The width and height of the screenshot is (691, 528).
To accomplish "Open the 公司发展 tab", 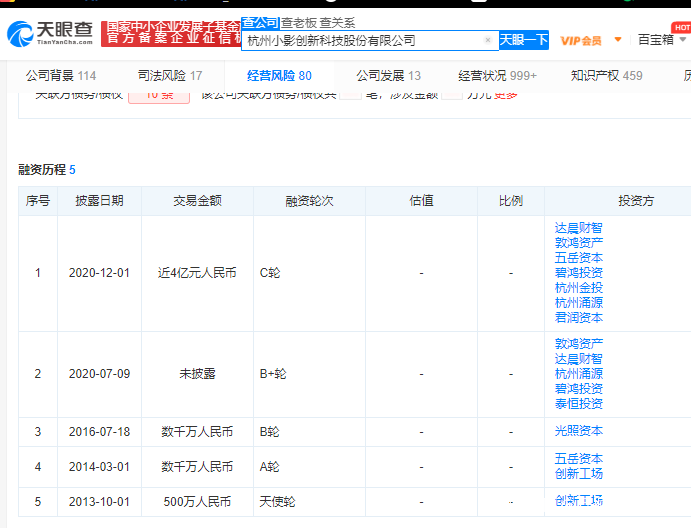I will click(388, 76).
